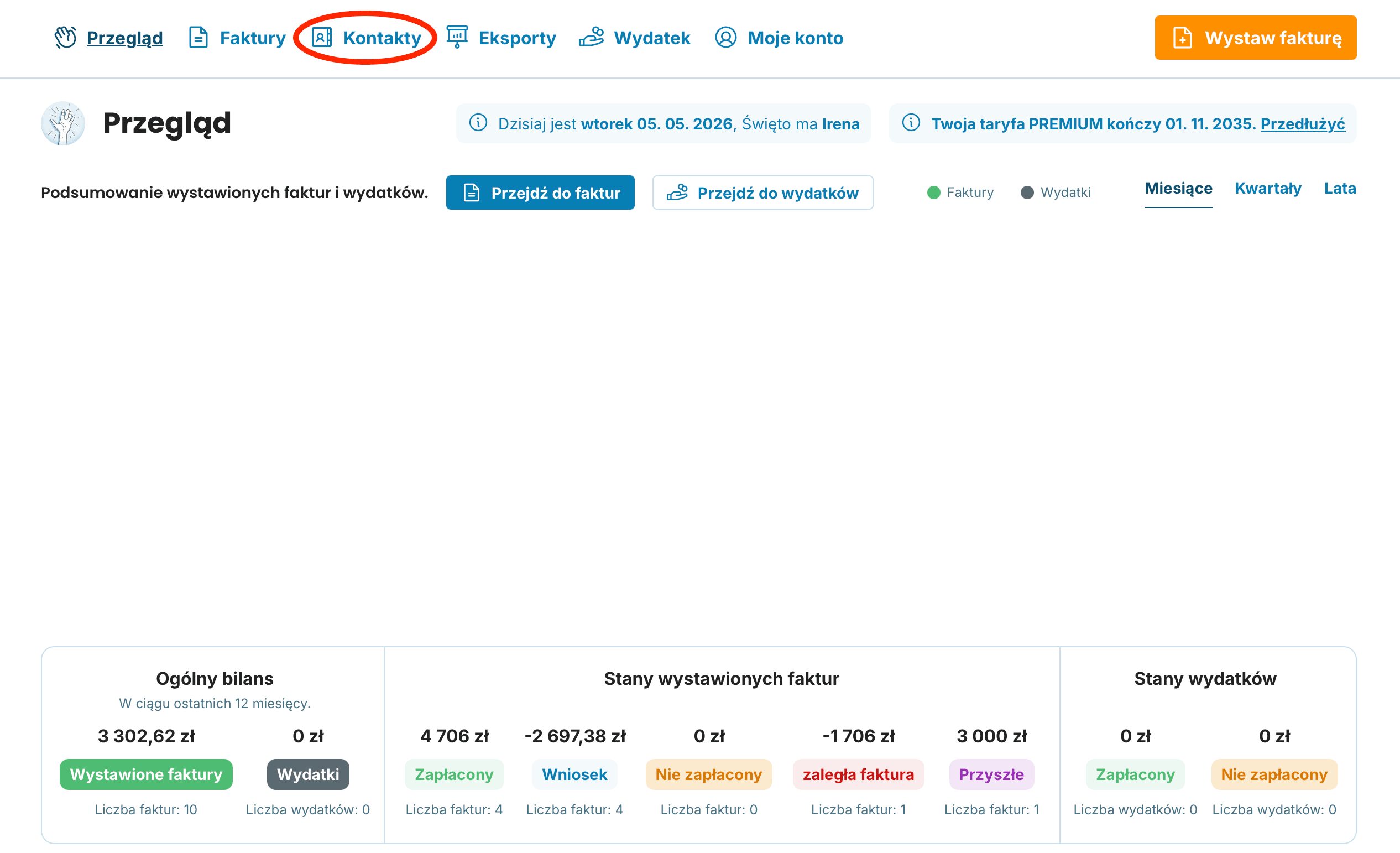This screenshot has width=1400, height=853.
Task: Click the Przejdź do faktur button
Action: pos(540,193)
